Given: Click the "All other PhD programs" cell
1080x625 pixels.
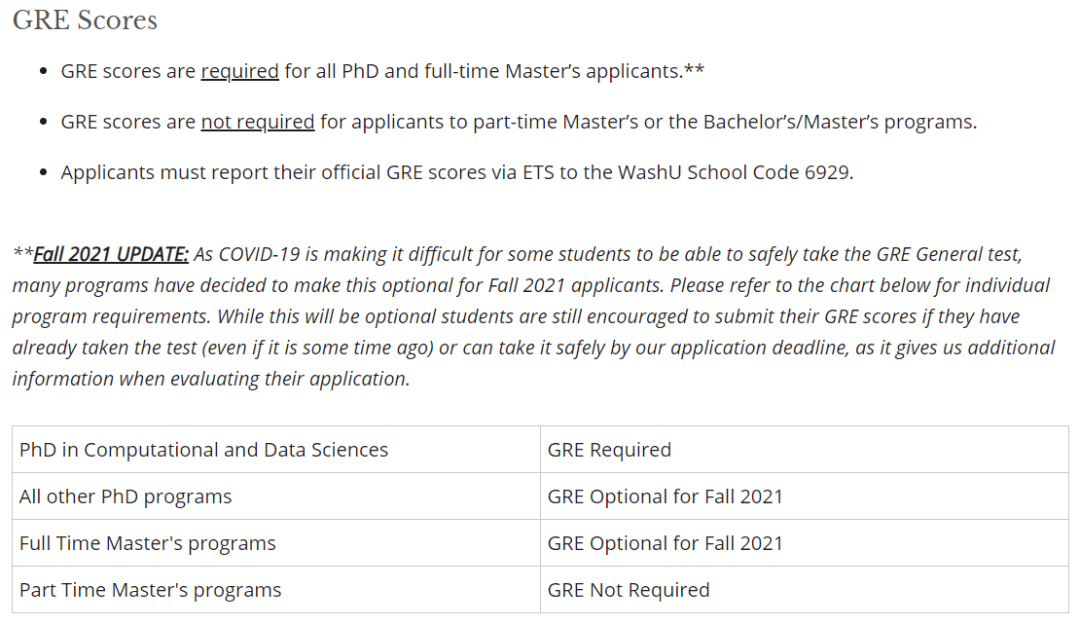Looking at the screenshot, I should pos(125,497).
